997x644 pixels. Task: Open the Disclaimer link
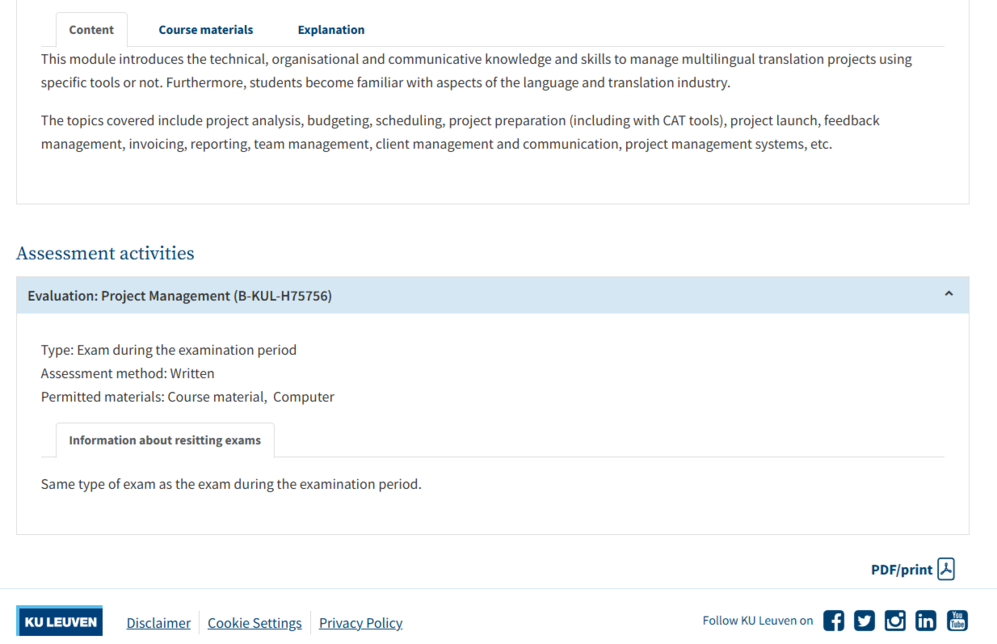158,623
